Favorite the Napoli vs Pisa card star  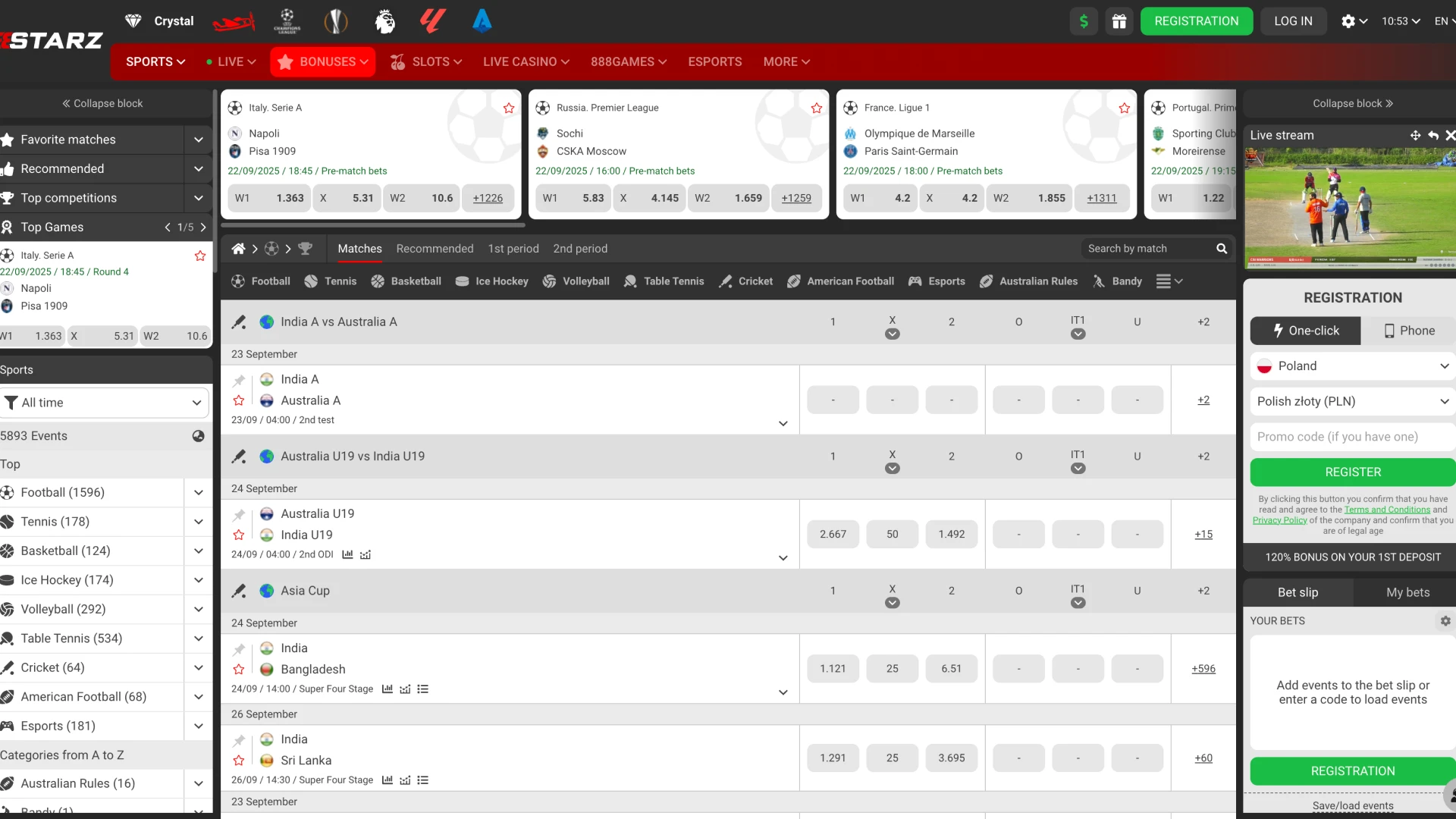tap(509, 108)
